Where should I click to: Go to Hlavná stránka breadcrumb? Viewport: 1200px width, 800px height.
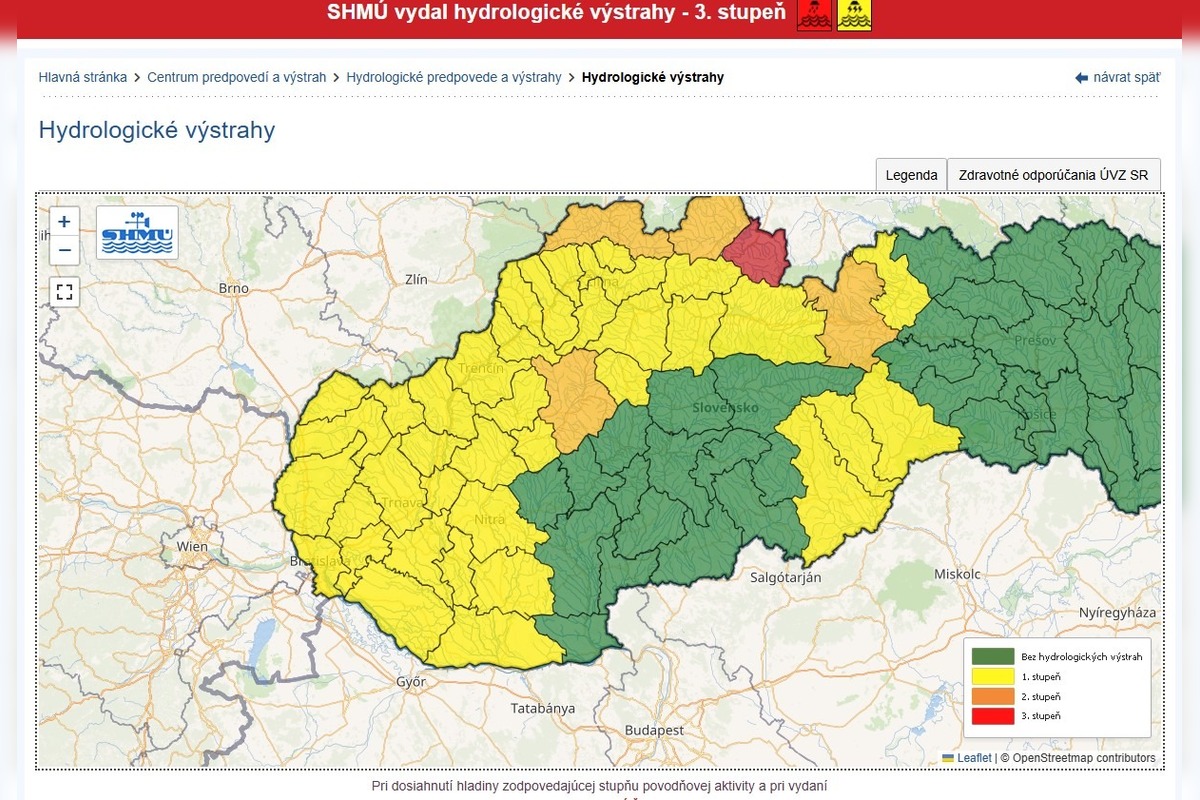tap(83, 77)
